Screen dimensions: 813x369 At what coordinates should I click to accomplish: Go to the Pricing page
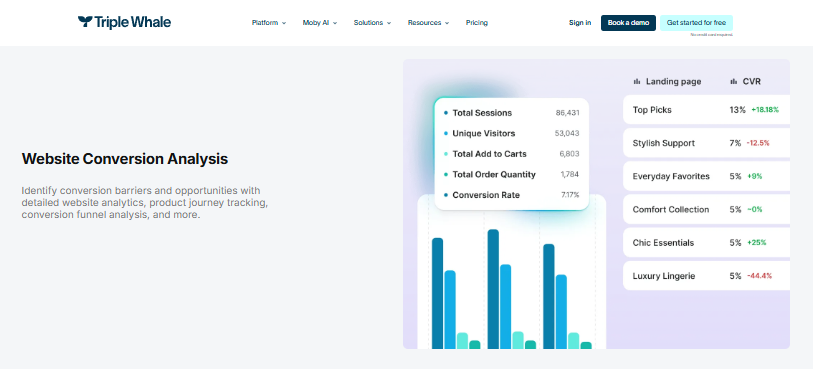tap(476, 23)
